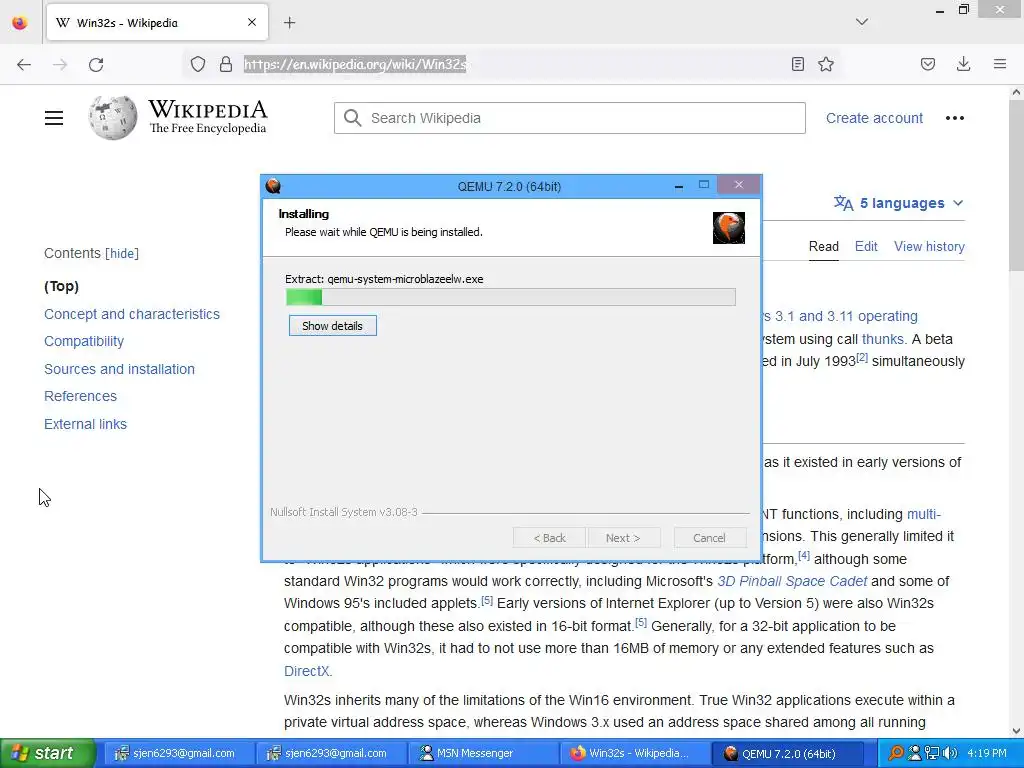
Task: Open Wikipedia main sidebar menu
Action: pyautogui.click(x=54, y=118)
